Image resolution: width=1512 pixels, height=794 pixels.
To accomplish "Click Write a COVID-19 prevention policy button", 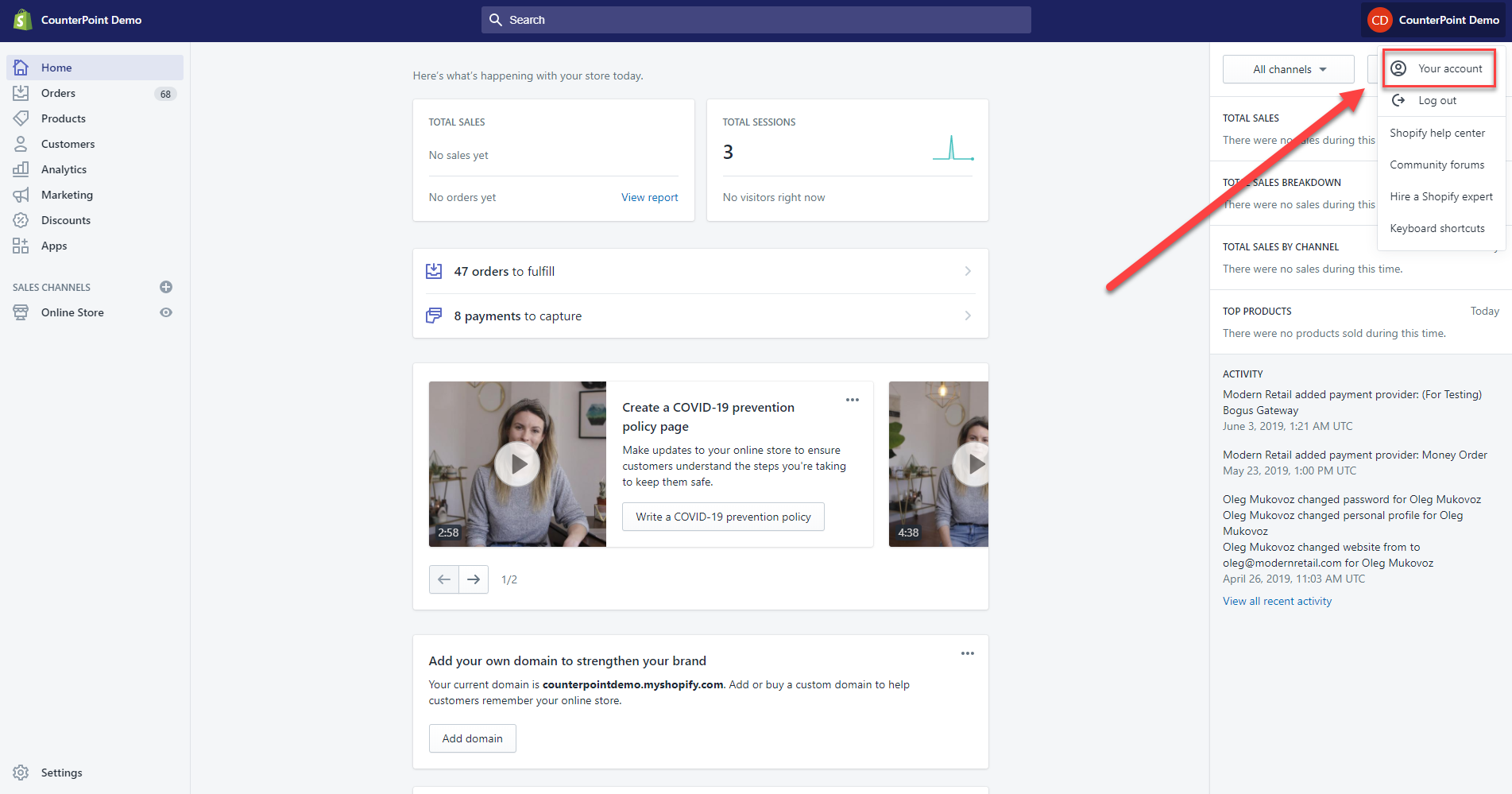I will tap(723, 517).
